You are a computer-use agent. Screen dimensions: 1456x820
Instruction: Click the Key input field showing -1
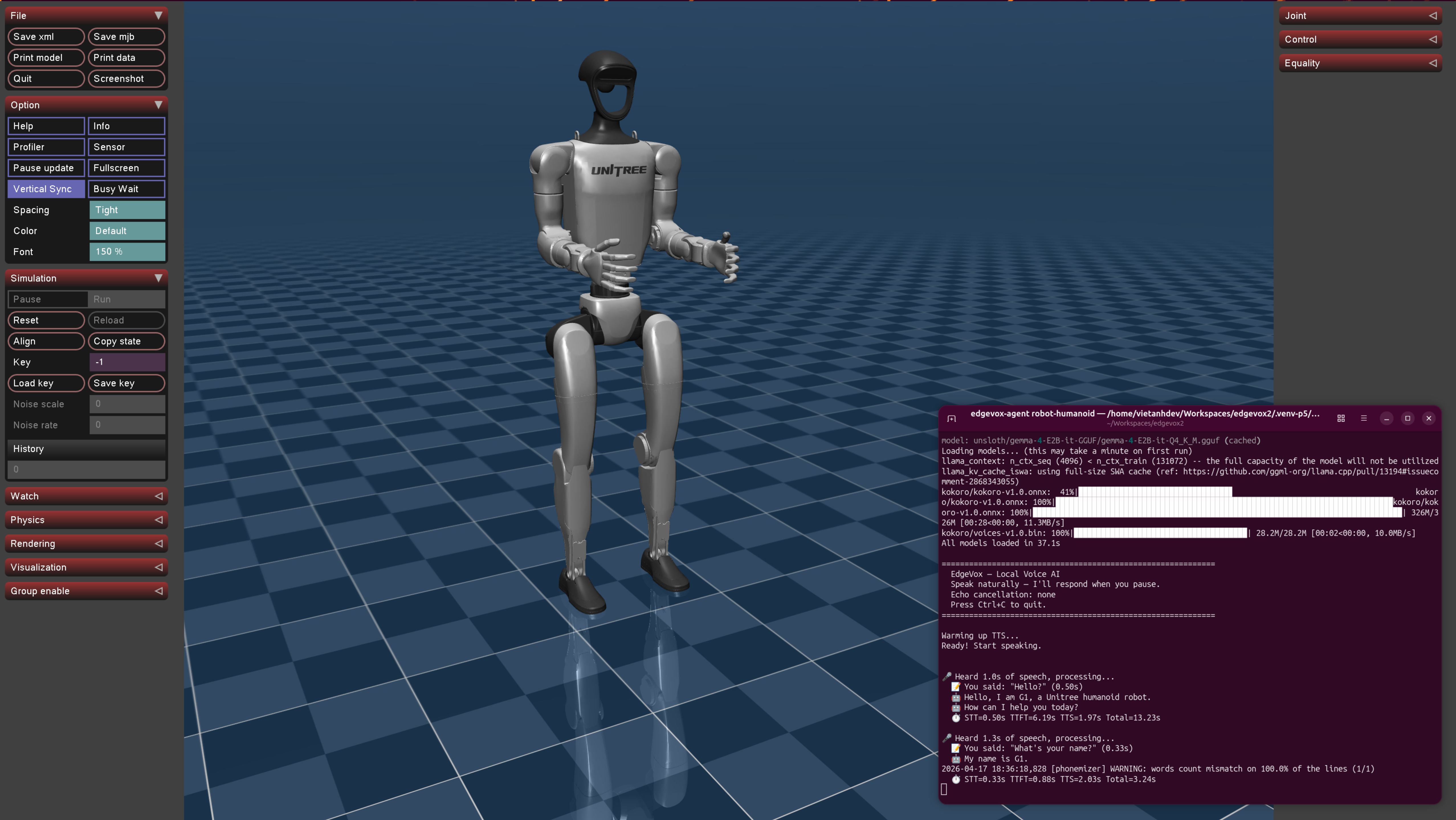point(127,362)
